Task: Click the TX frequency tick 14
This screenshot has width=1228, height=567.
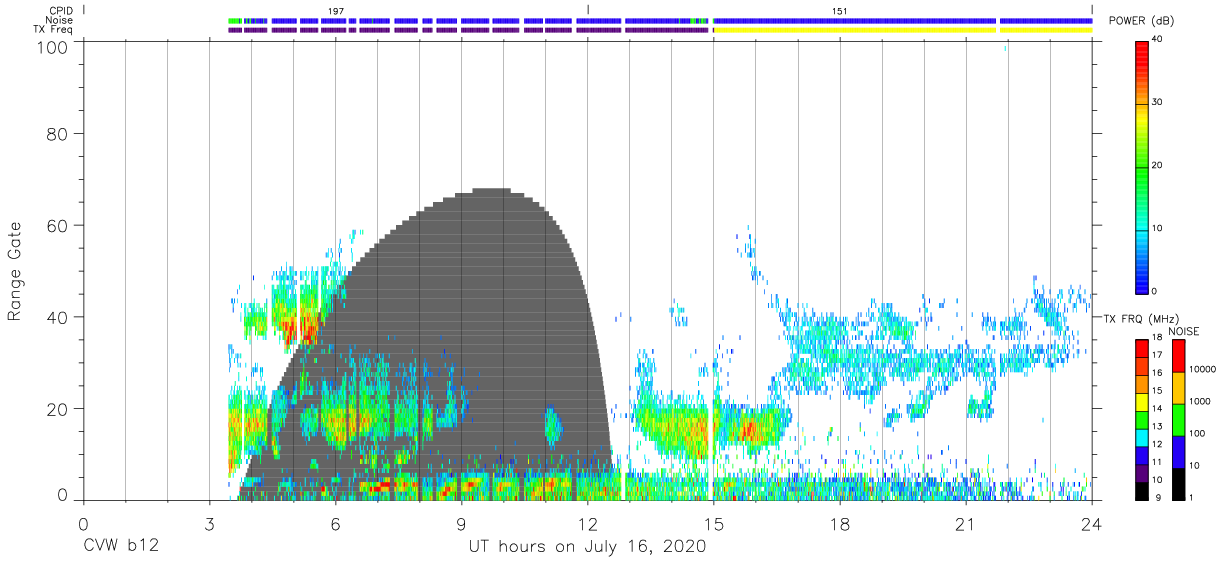Action: [x=1157, y=408]
